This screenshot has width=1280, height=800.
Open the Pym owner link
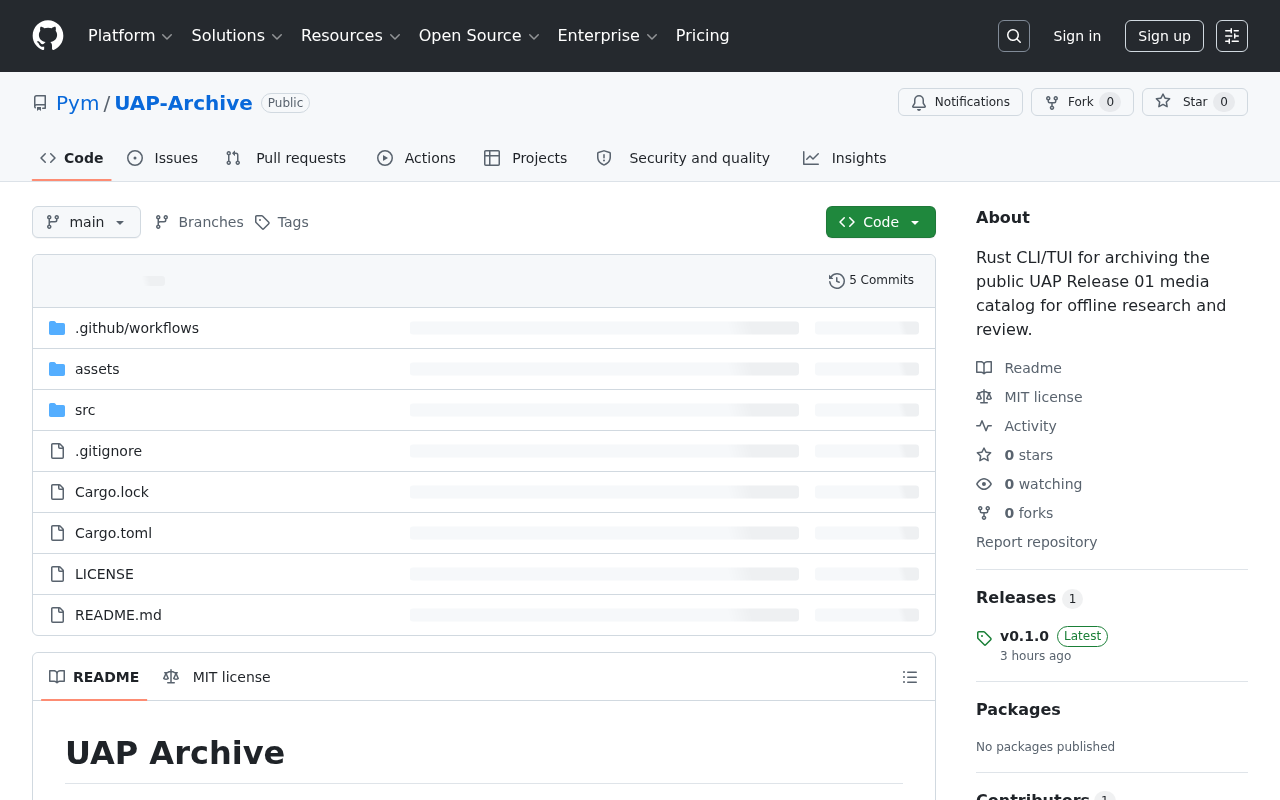coord(78,103)
